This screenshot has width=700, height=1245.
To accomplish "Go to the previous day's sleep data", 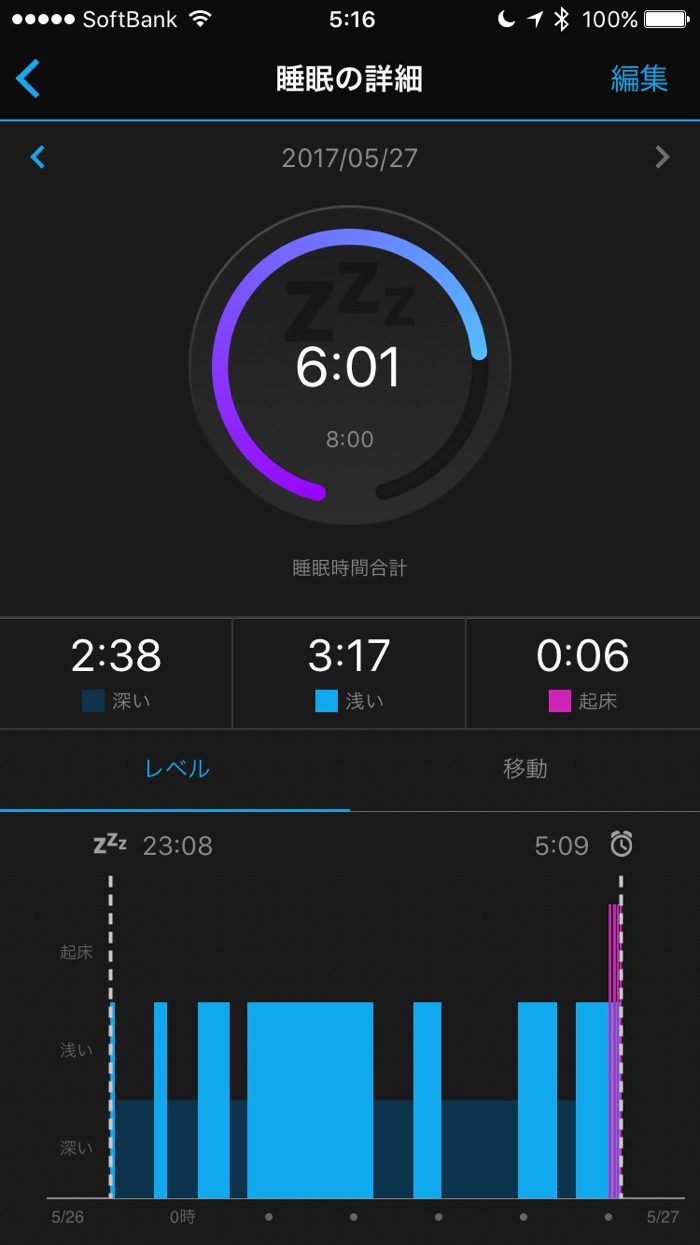I will [x=38, y=157].
